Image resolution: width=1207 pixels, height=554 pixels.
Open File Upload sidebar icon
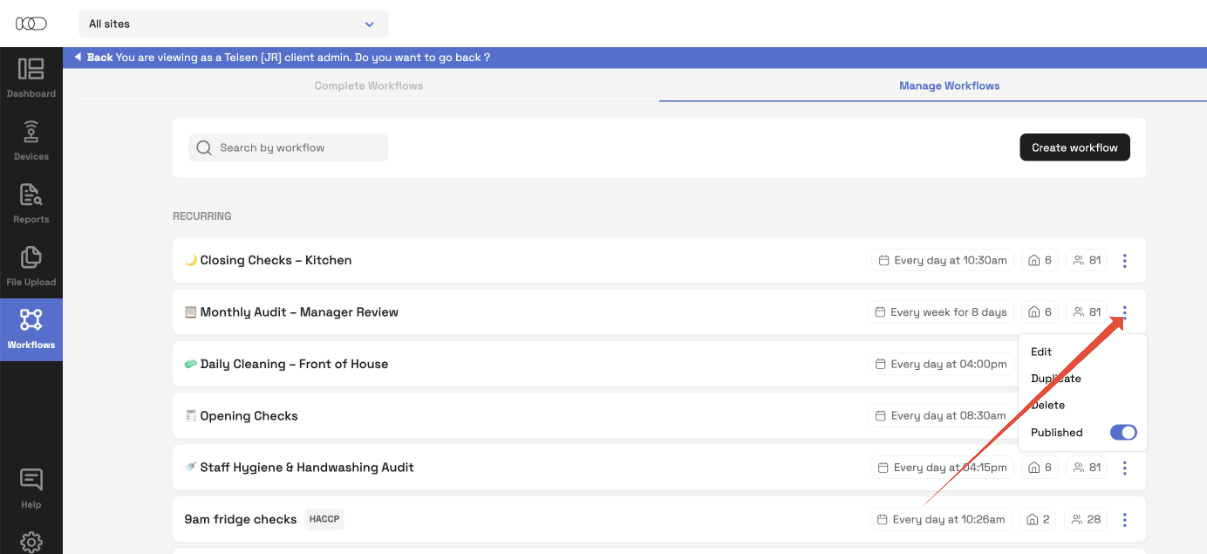coord(31,266)
